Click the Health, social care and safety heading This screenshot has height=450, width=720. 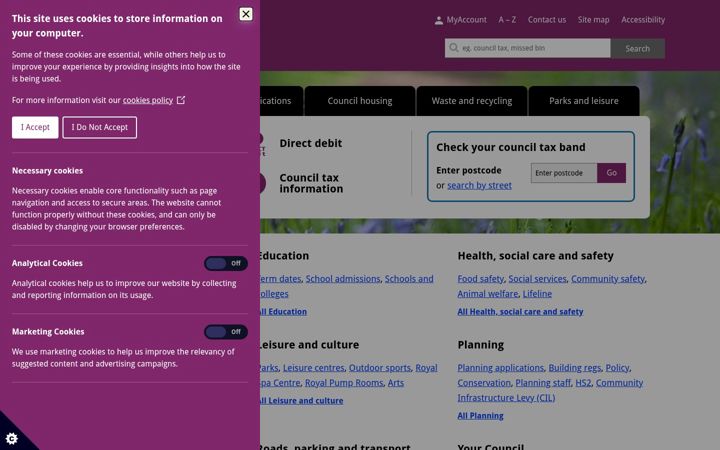535,256
